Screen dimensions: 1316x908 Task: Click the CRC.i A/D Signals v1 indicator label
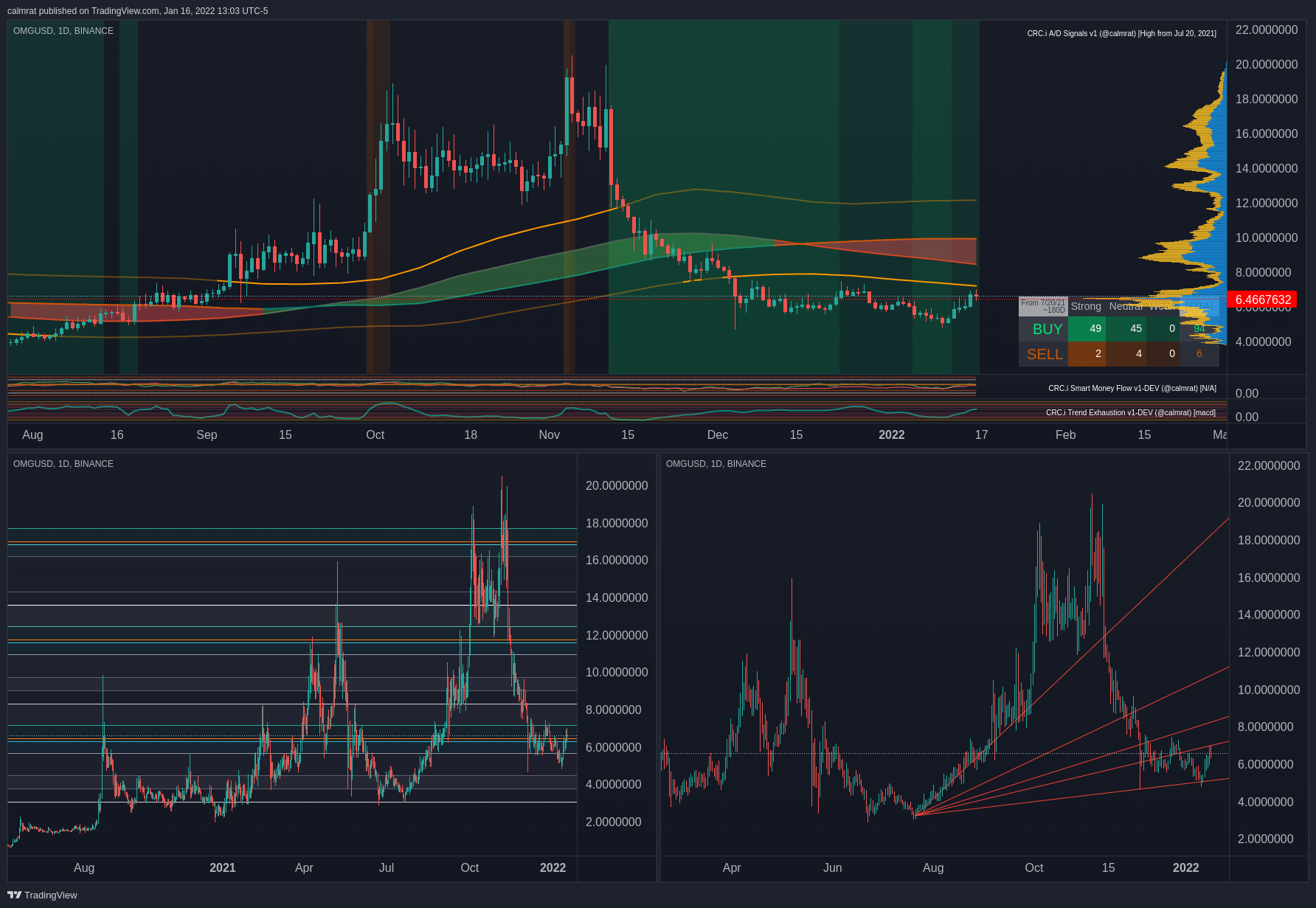tap(1122, 34)
